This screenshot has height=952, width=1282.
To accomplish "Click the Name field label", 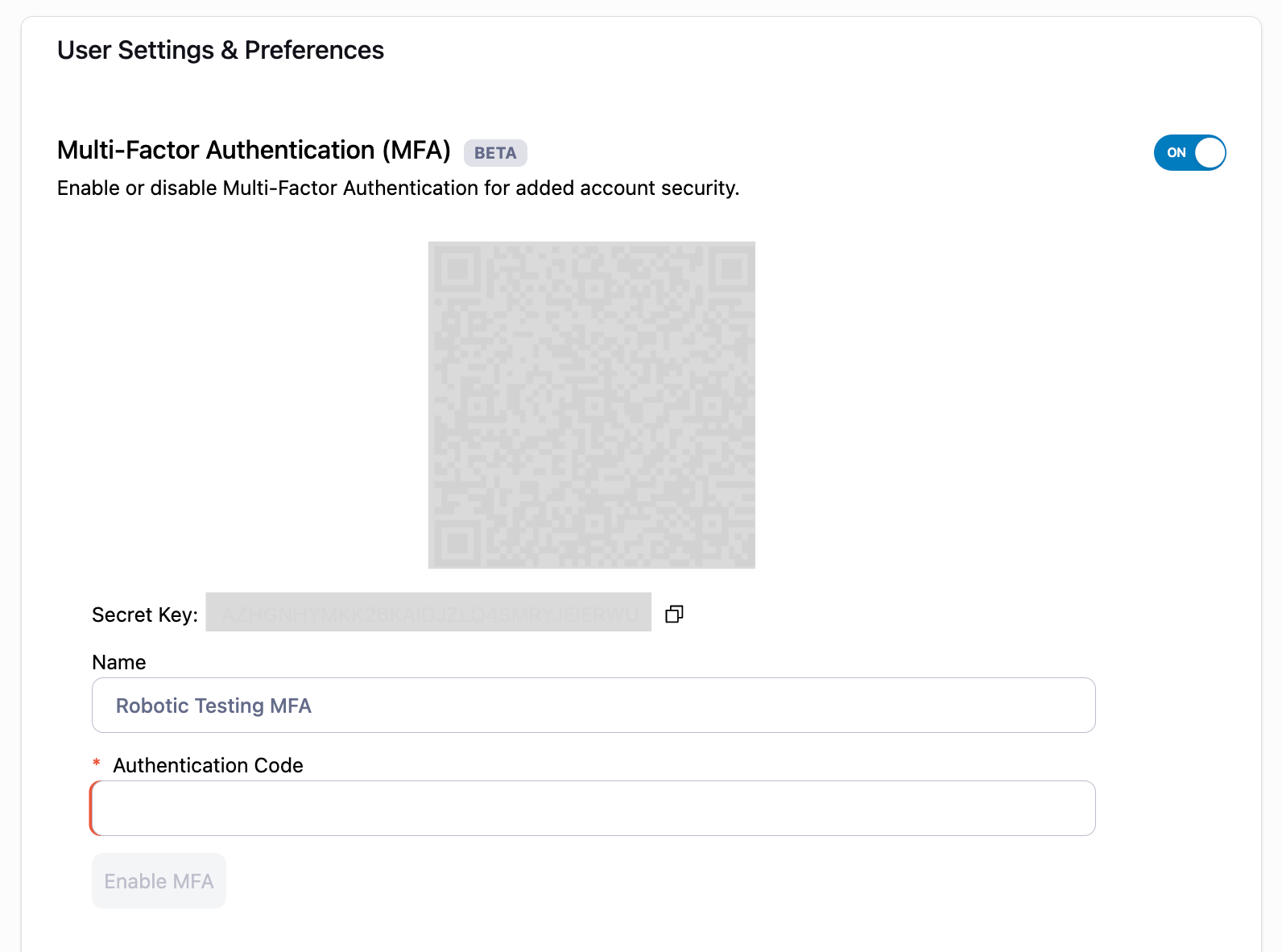I will click(x=119, y=663).
